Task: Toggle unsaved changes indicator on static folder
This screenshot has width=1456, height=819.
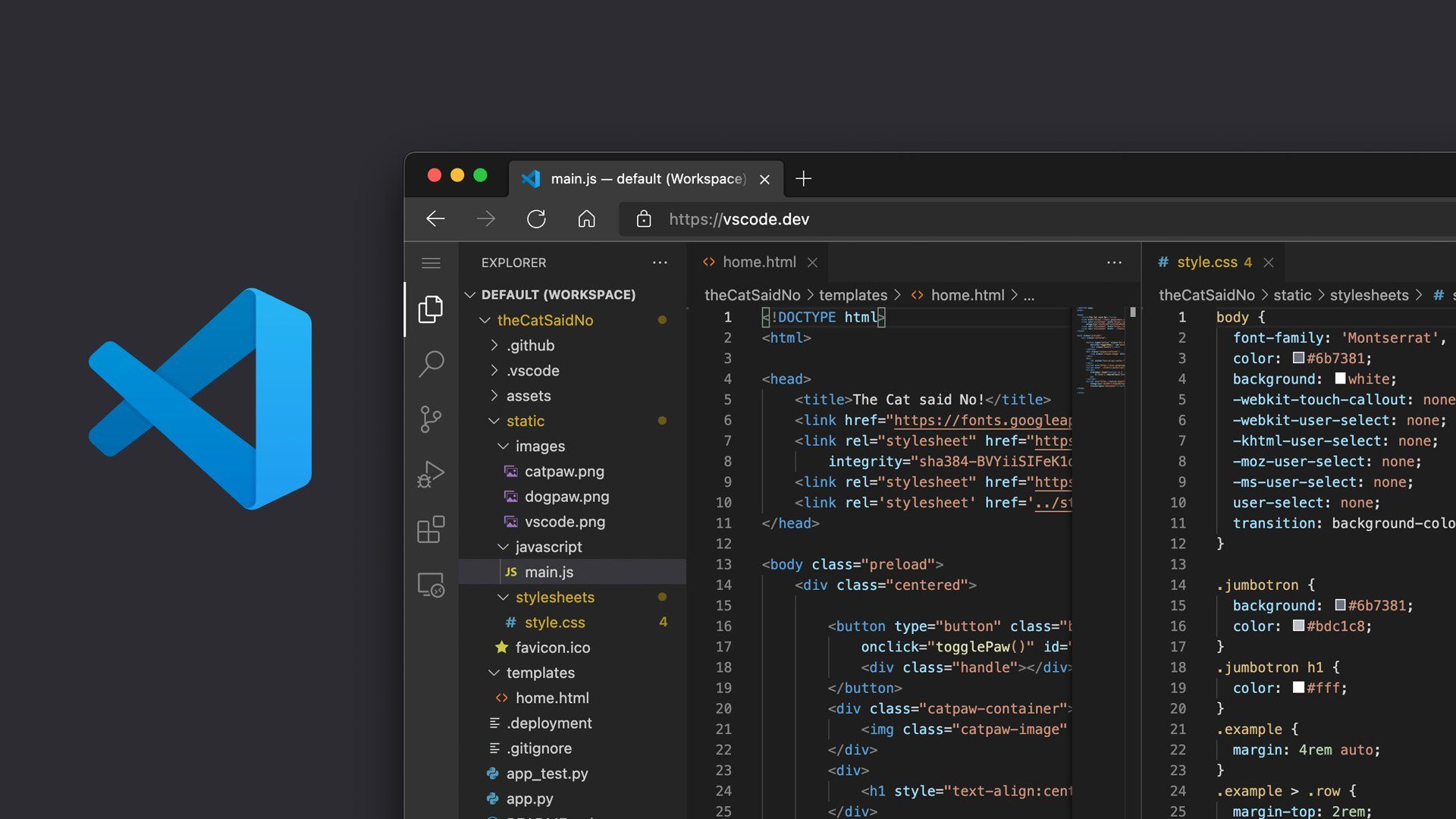Action: 661,421
